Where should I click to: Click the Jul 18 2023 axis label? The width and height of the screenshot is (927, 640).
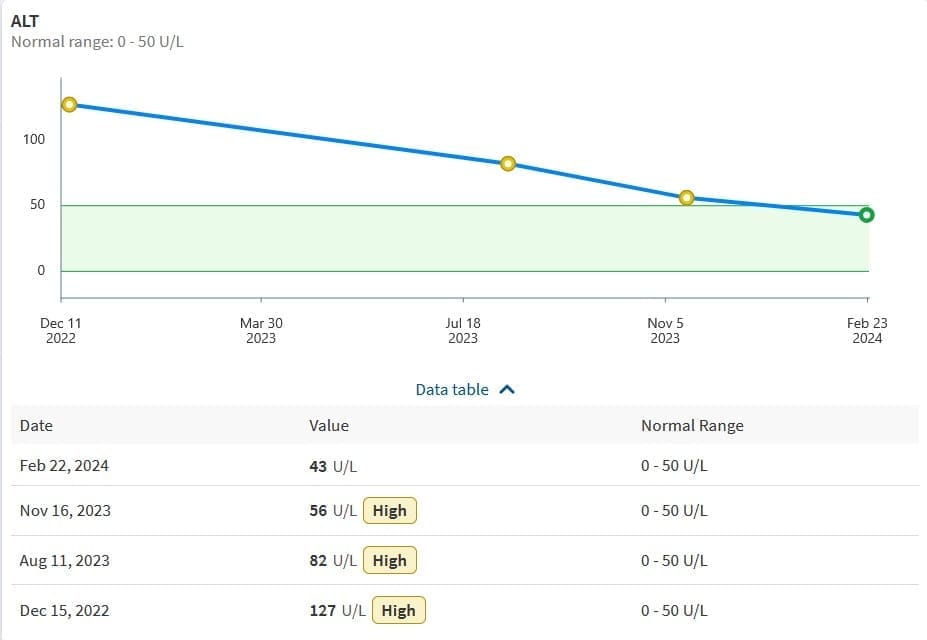pyautogui.click(x=463, y=330)
